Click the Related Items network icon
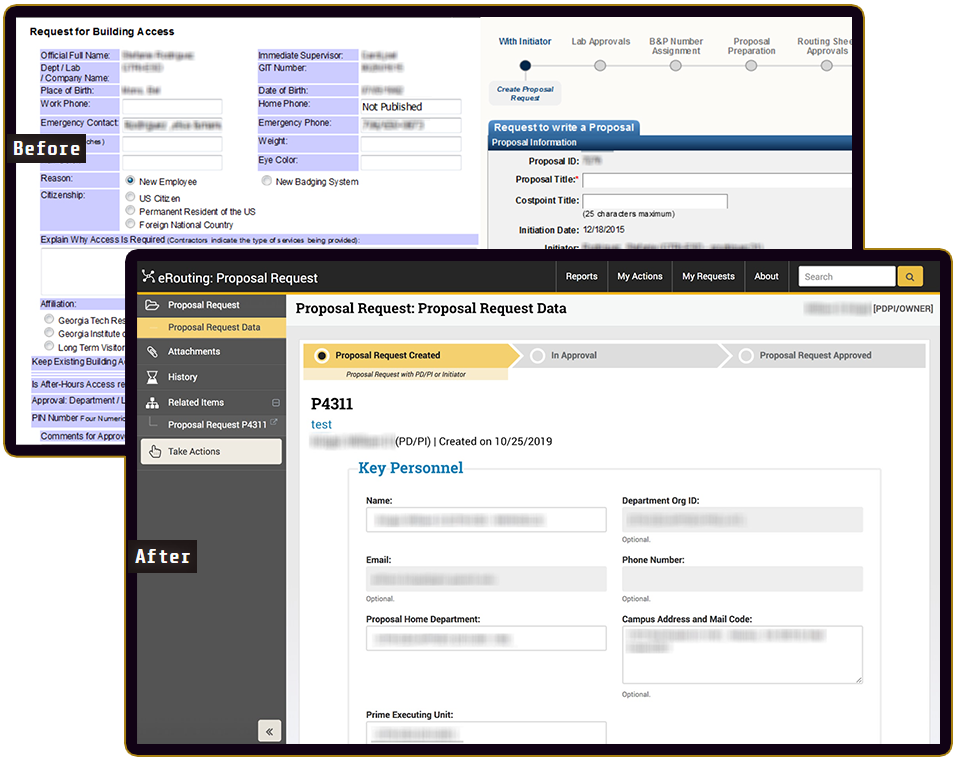 (x=154, y=402)
